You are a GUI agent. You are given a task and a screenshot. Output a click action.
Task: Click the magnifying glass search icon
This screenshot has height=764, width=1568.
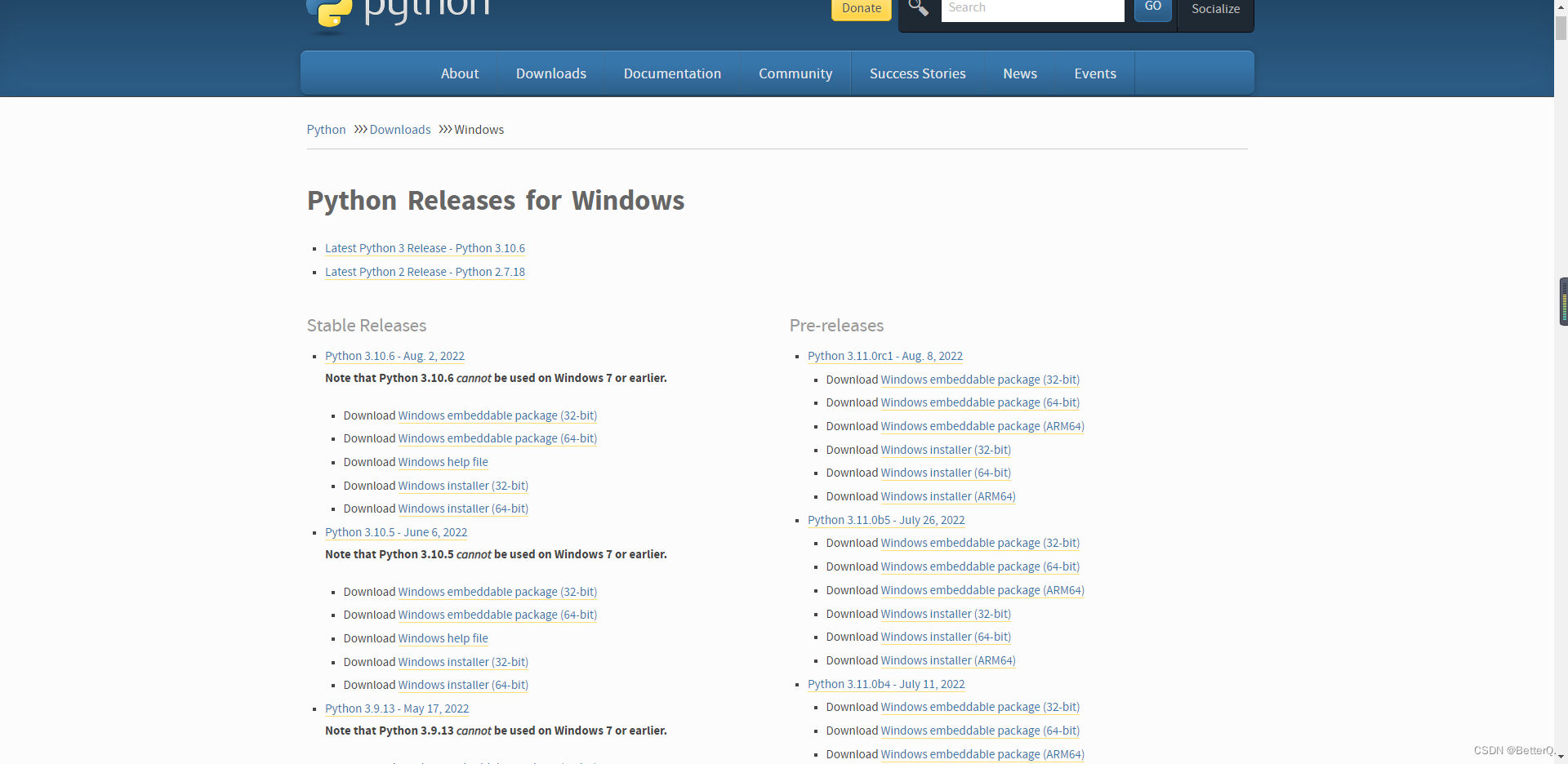point(919,8)
